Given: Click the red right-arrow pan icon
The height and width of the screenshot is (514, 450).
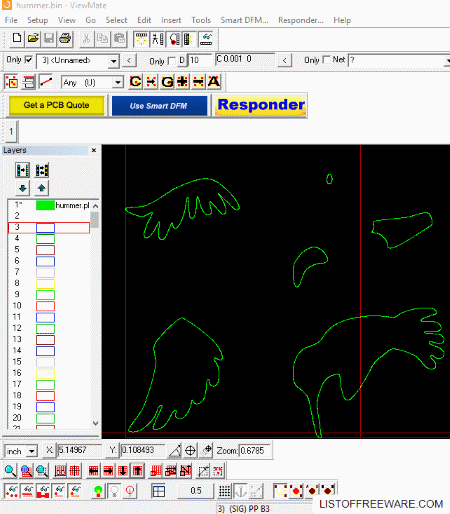Looking at the screenshot, I should coord(108,471).
